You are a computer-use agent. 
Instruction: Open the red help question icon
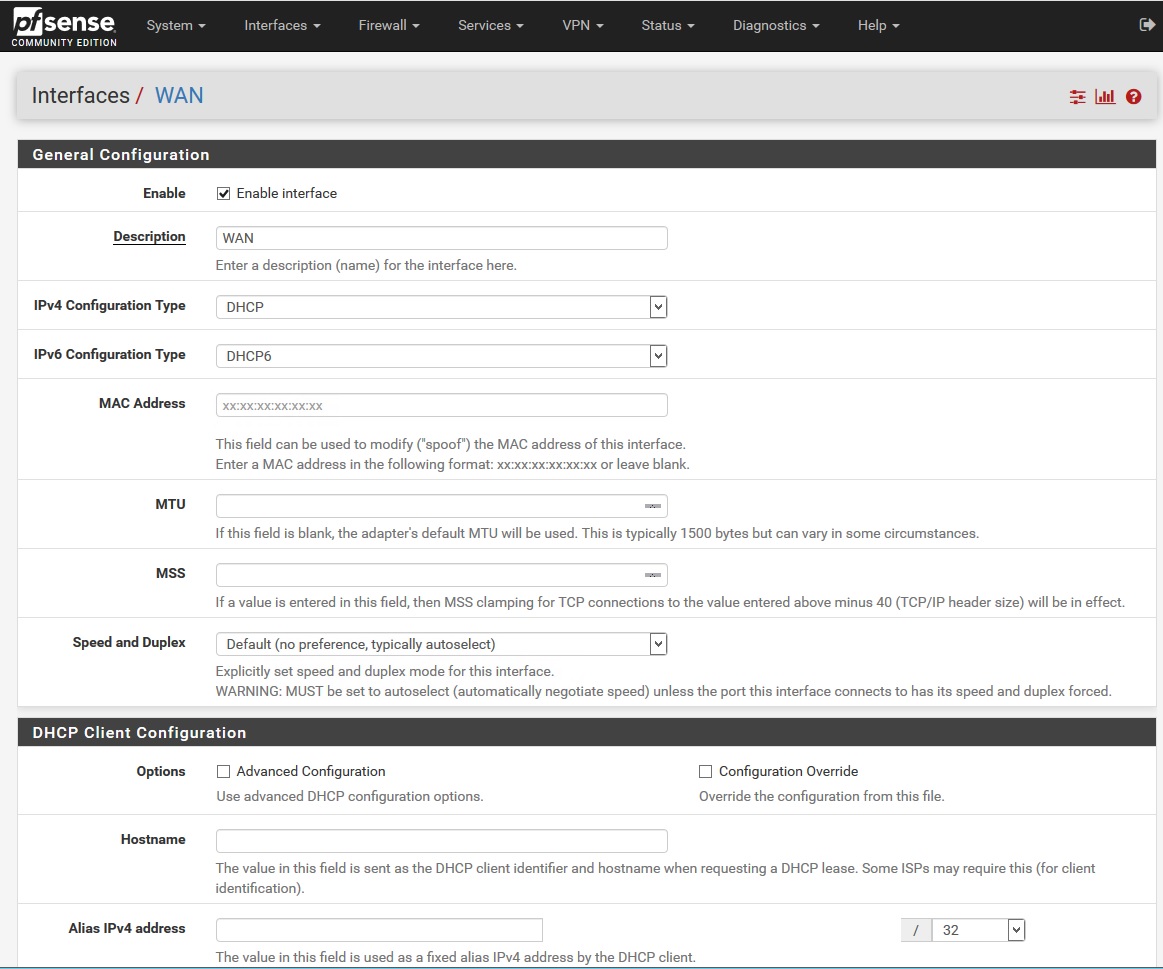[1133, 96]
